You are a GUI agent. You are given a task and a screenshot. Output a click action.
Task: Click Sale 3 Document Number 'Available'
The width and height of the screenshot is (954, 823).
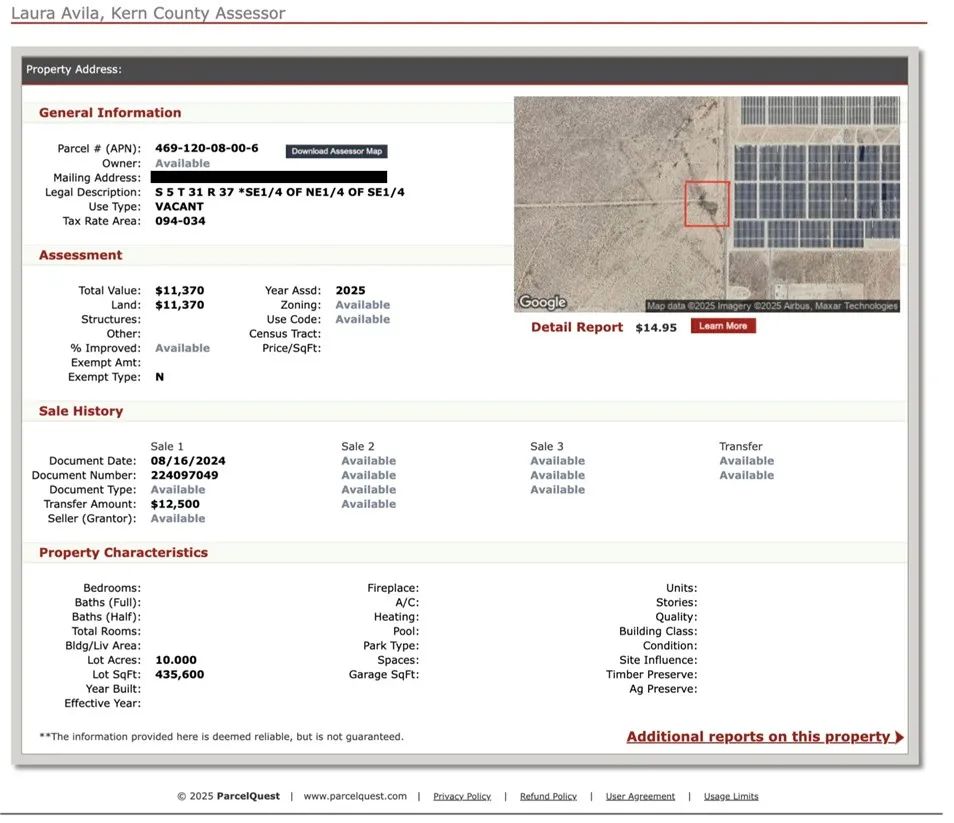coord(557,476)
